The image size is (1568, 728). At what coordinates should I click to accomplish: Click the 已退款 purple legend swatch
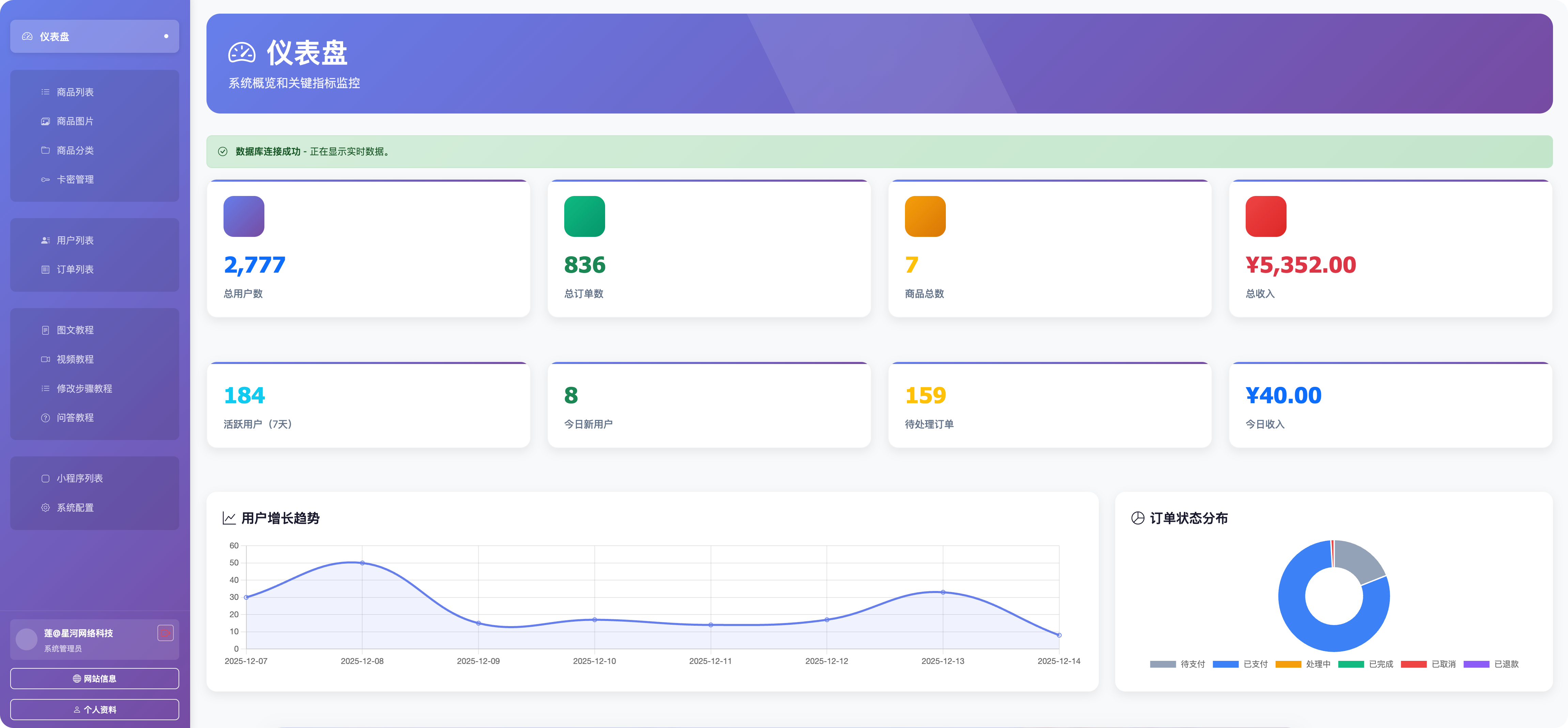1476,664
